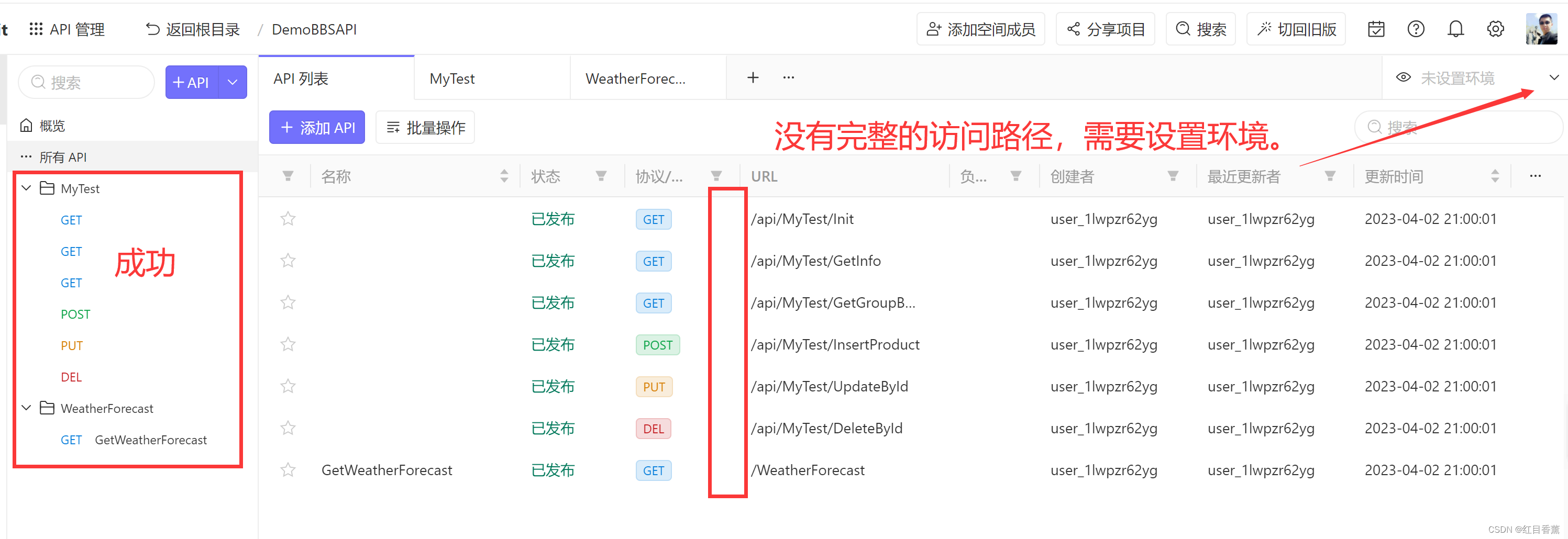Star the /api/MyTest/Init API row
This screenshot has width=1568, height=539.
[288, 218]
